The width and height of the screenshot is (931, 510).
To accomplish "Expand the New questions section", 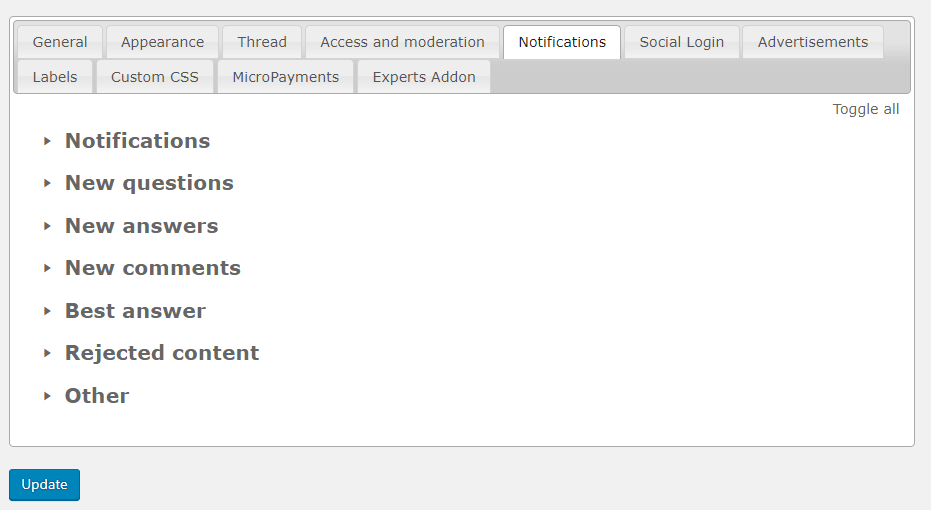I will 149,183.
